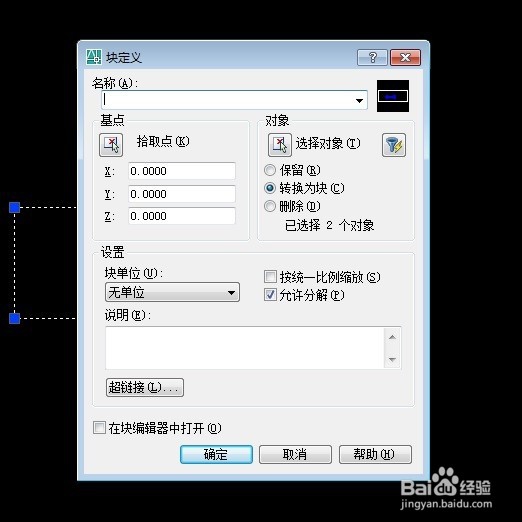
Task: Click the block preview thumbnail
Action: click(393, 96)
